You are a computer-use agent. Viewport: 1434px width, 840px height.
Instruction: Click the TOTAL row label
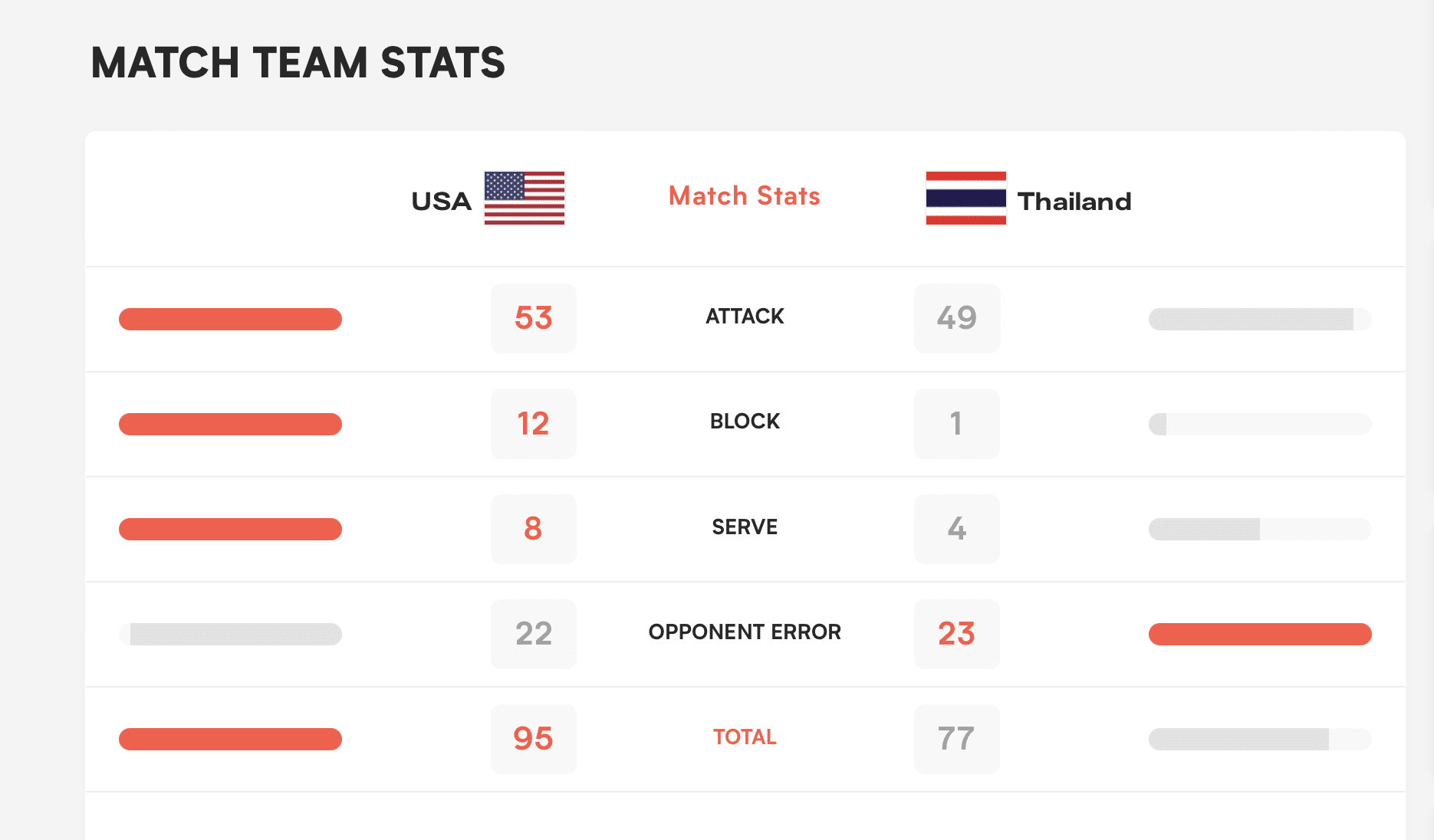coord(745,737)
